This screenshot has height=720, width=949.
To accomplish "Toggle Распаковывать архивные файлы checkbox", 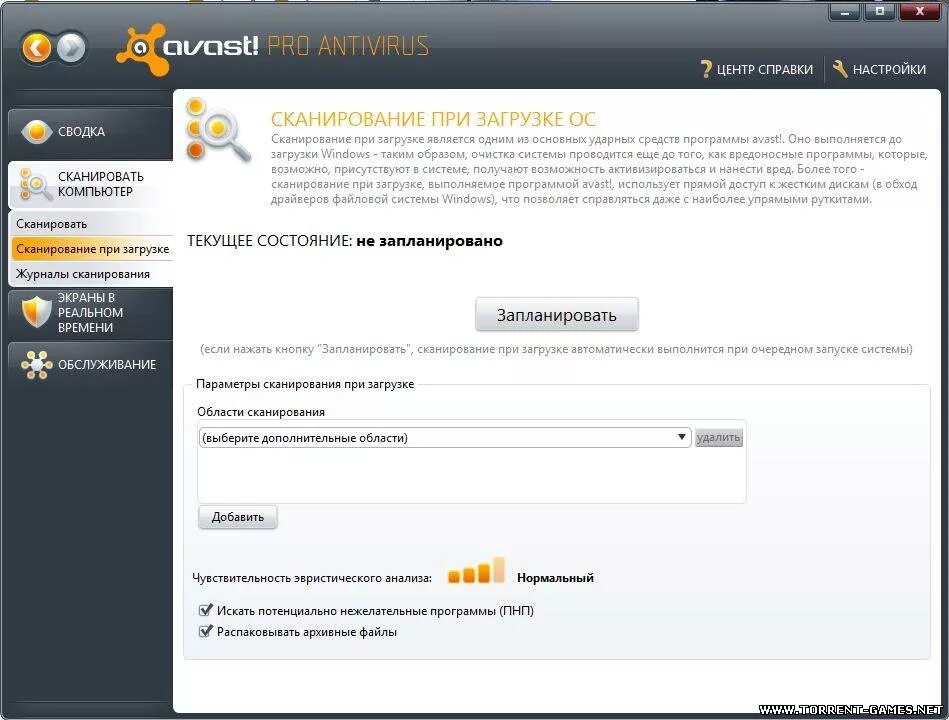I will [x=206, y=631].
